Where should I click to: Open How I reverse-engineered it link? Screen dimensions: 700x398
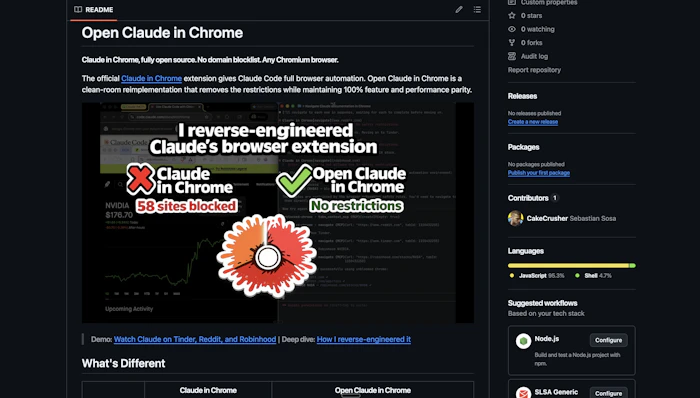363,340
